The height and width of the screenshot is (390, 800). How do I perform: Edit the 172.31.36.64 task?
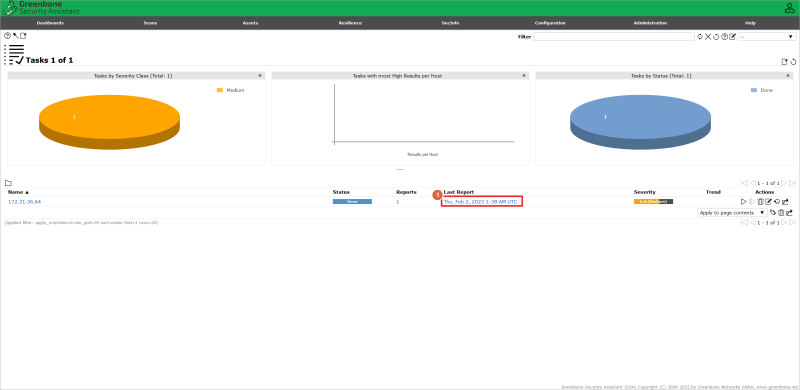(768, 202)
